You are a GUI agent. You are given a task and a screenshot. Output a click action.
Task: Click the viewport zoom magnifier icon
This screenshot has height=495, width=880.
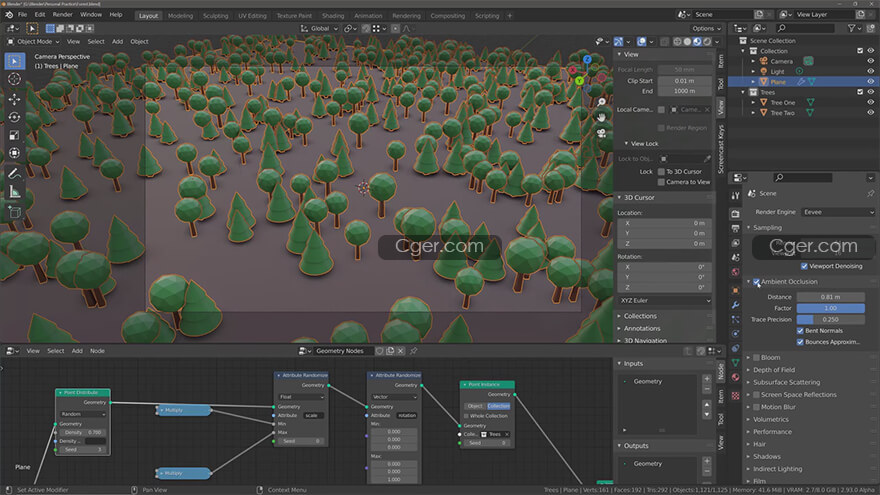601,102
